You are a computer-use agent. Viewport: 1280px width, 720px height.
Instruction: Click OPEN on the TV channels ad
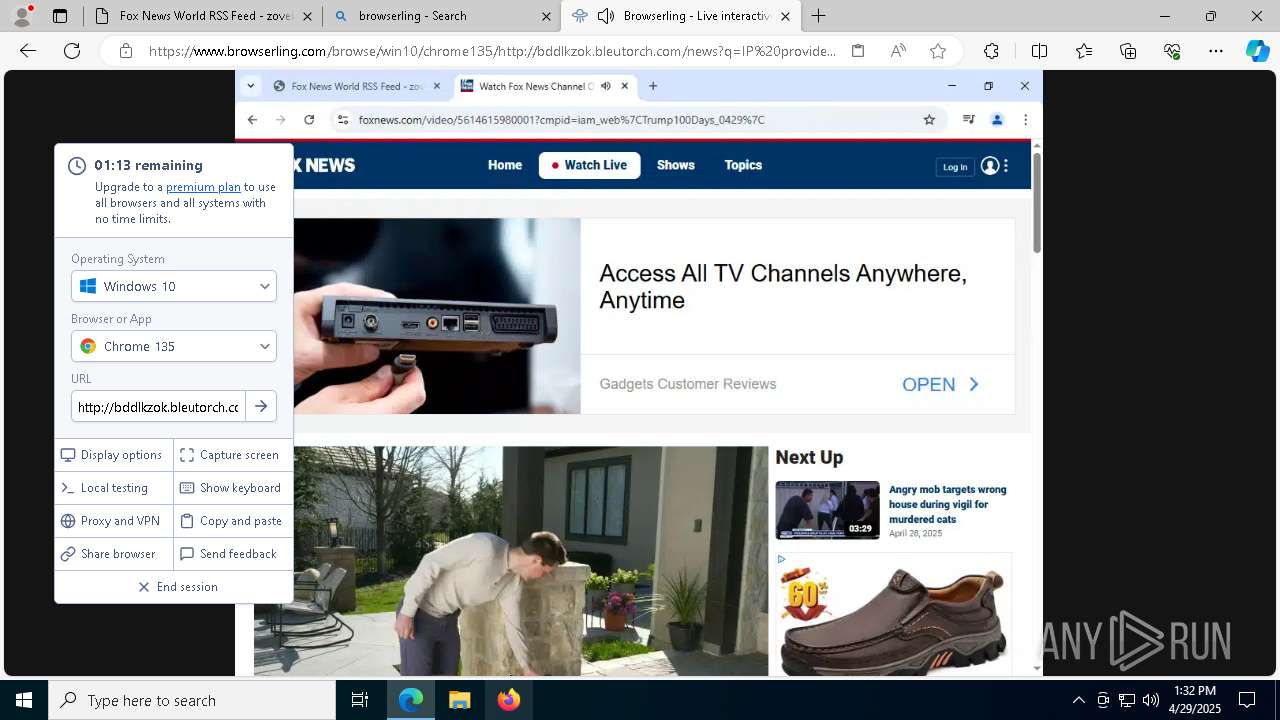coord(941,384)
